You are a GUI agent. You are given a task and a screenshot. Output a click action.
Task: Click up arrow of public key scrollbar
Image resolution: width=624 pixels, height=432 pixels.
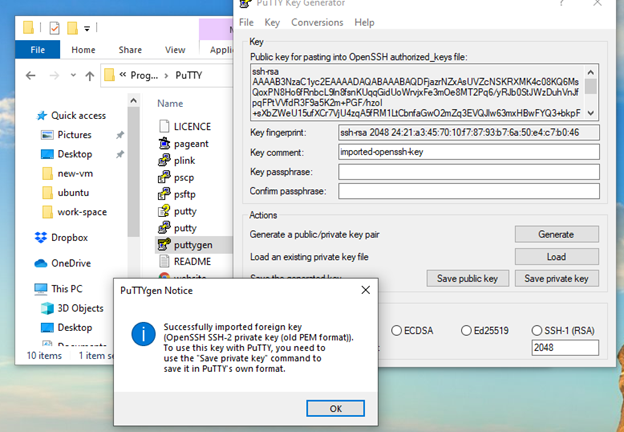point(591,72)
